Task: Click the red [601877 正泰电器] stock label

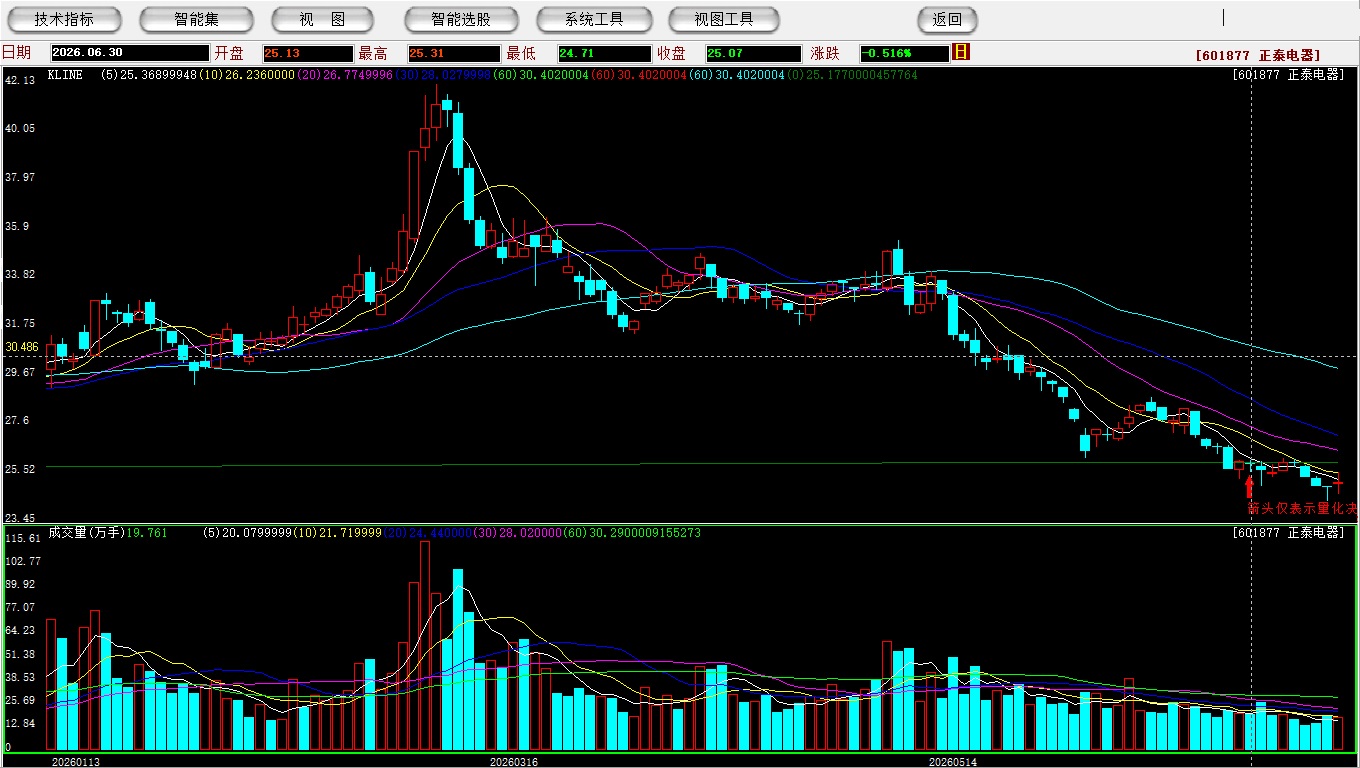Action: click(x=1257, y=56)
